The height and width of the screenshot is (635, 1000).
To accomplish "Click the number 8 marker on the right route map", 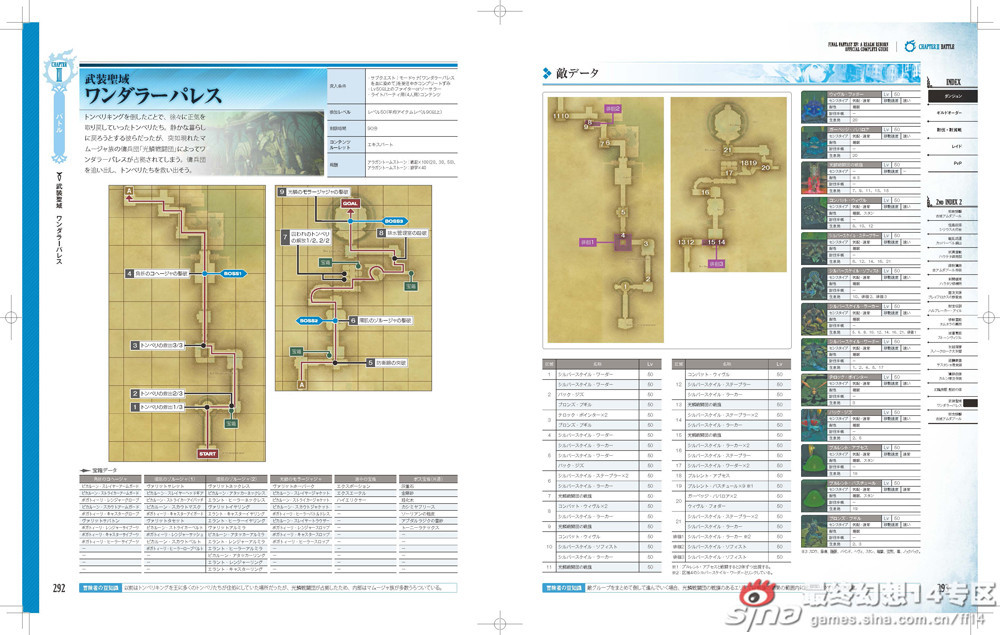I will click(x=381, y=233).
